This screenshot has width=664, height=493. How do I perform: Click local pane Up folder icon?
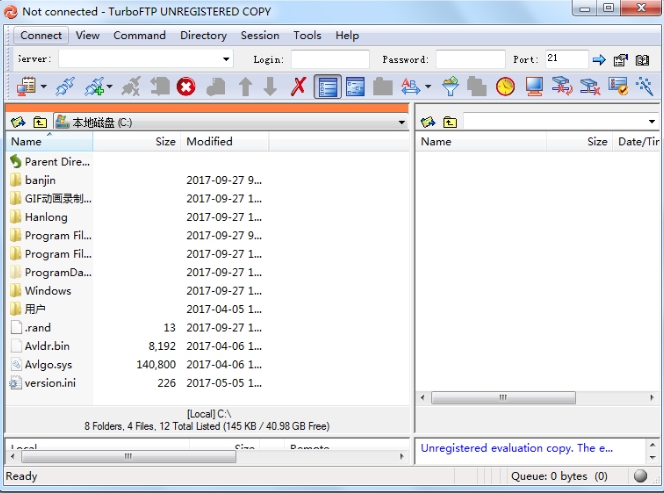pos(40,122)
